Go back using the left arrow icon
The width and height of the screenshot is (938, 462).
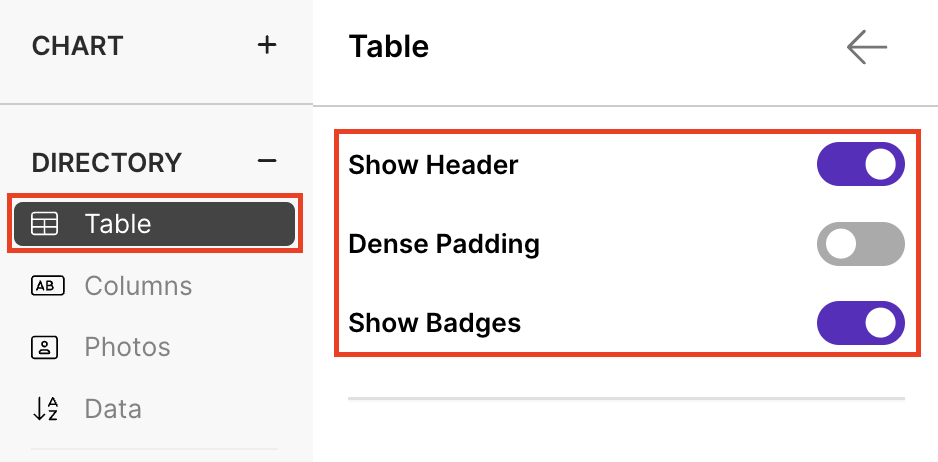pyautogui.click(x=867, y=47)
